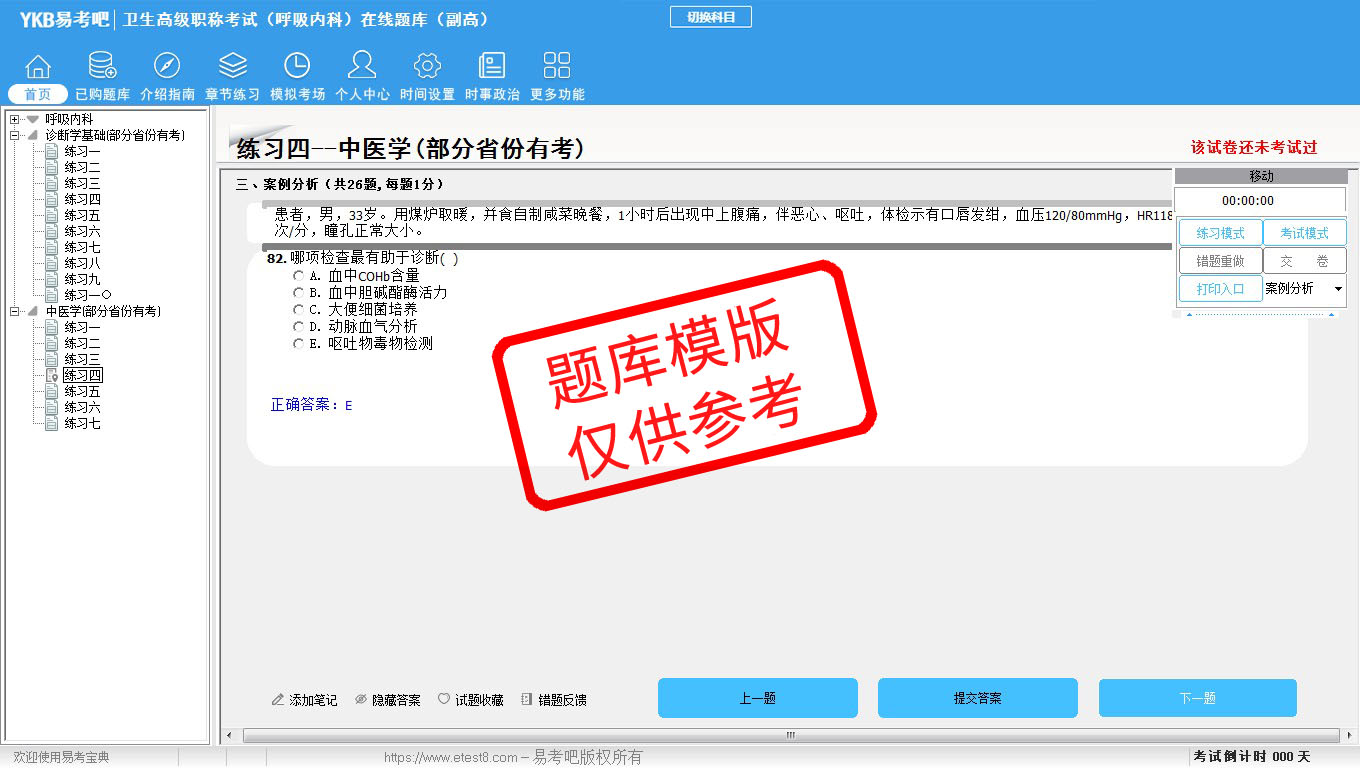Open 模拟考场 clock icon
This screenshot has height=768, width=1360.
tap(297, 67)
